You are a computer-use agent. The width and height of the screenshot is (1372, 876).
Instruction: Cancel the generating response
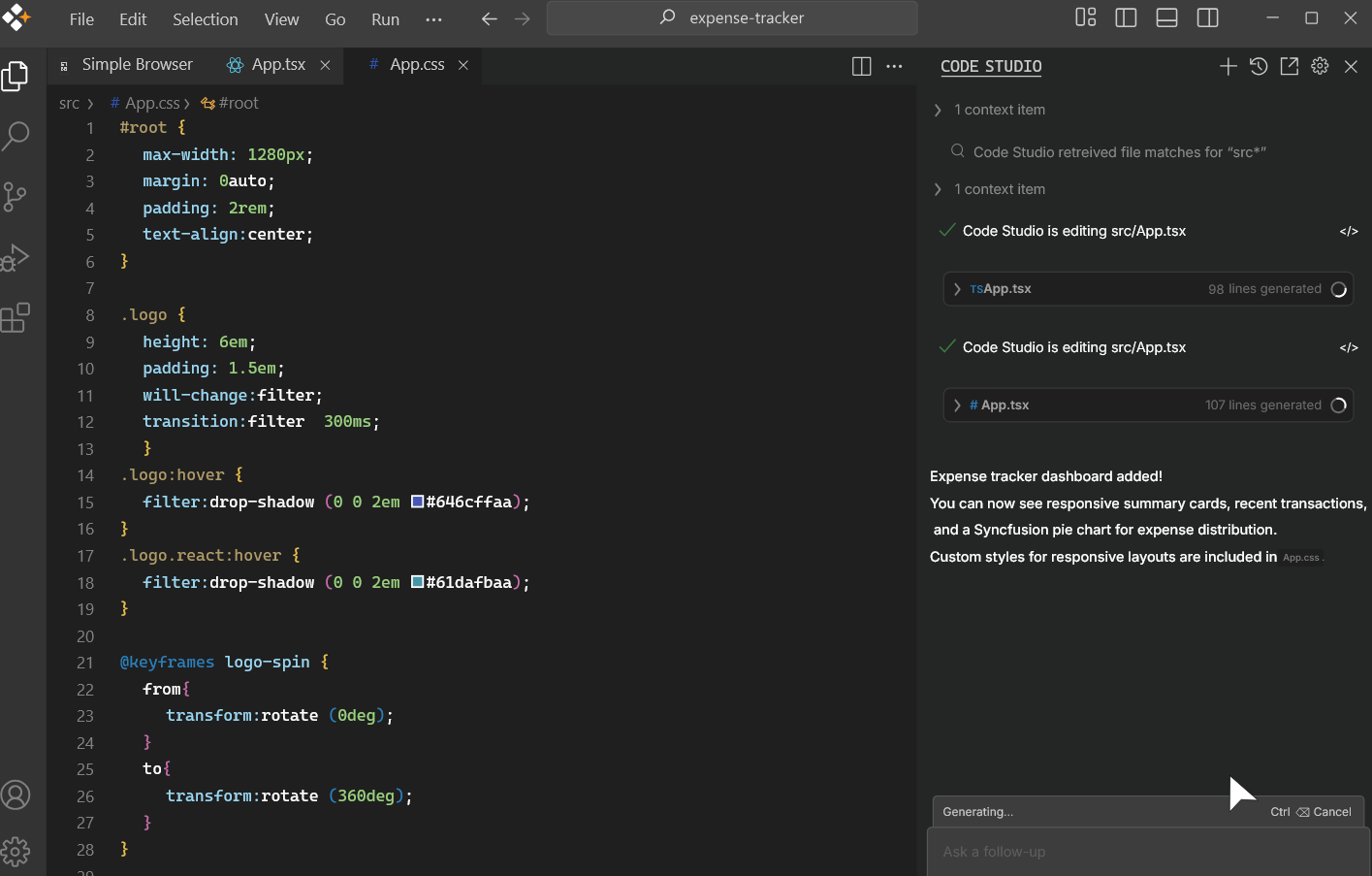click(x=1330, y=811)
